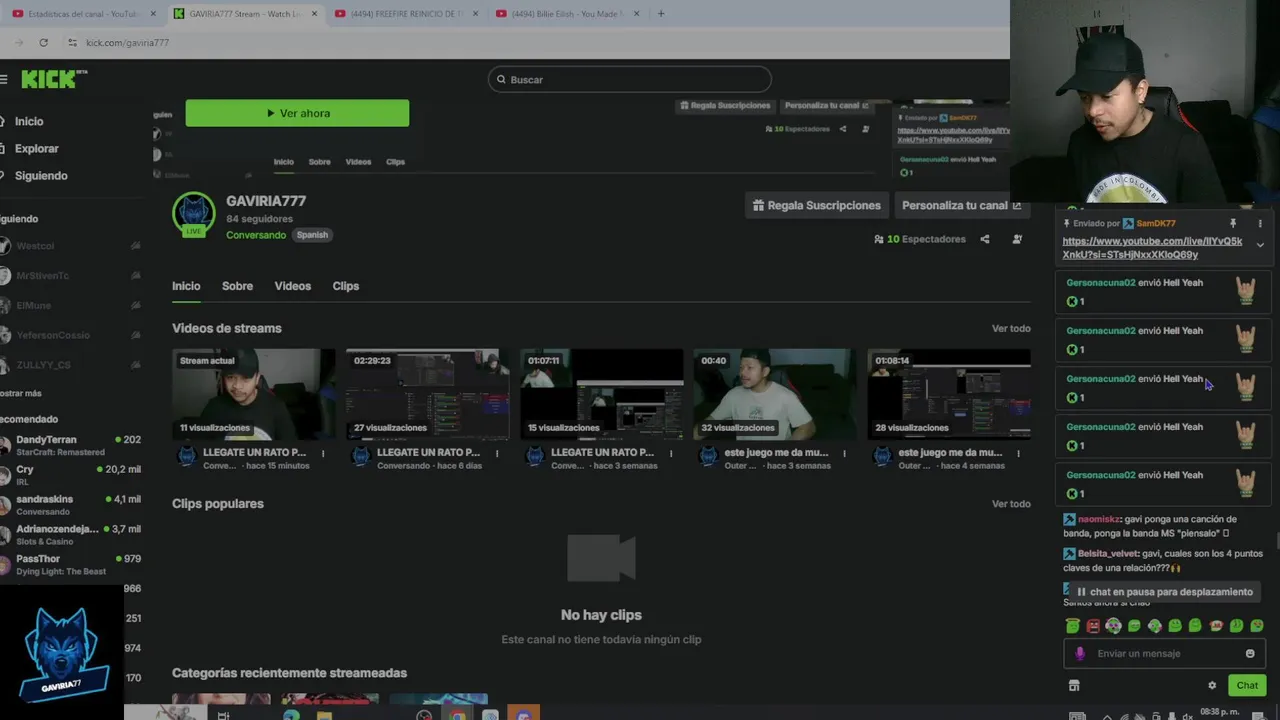The image size is (1280, 720).
Task: Close the FREEFIRE REINICIO tab
Action: [475, 14]
